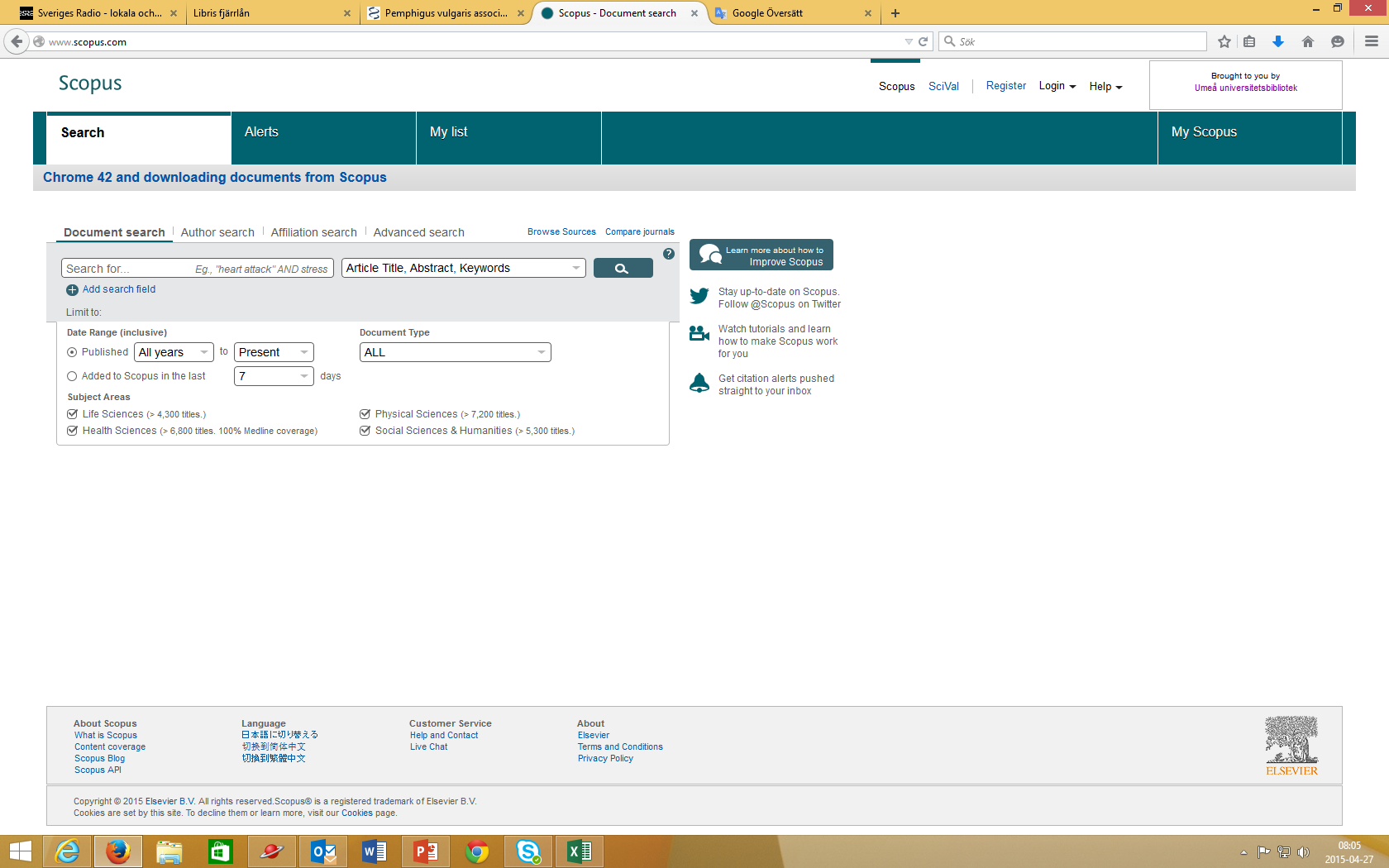
Task: Open the Article Title, Abstract, Keywords dropdown
Action: (x=463, y=268)
